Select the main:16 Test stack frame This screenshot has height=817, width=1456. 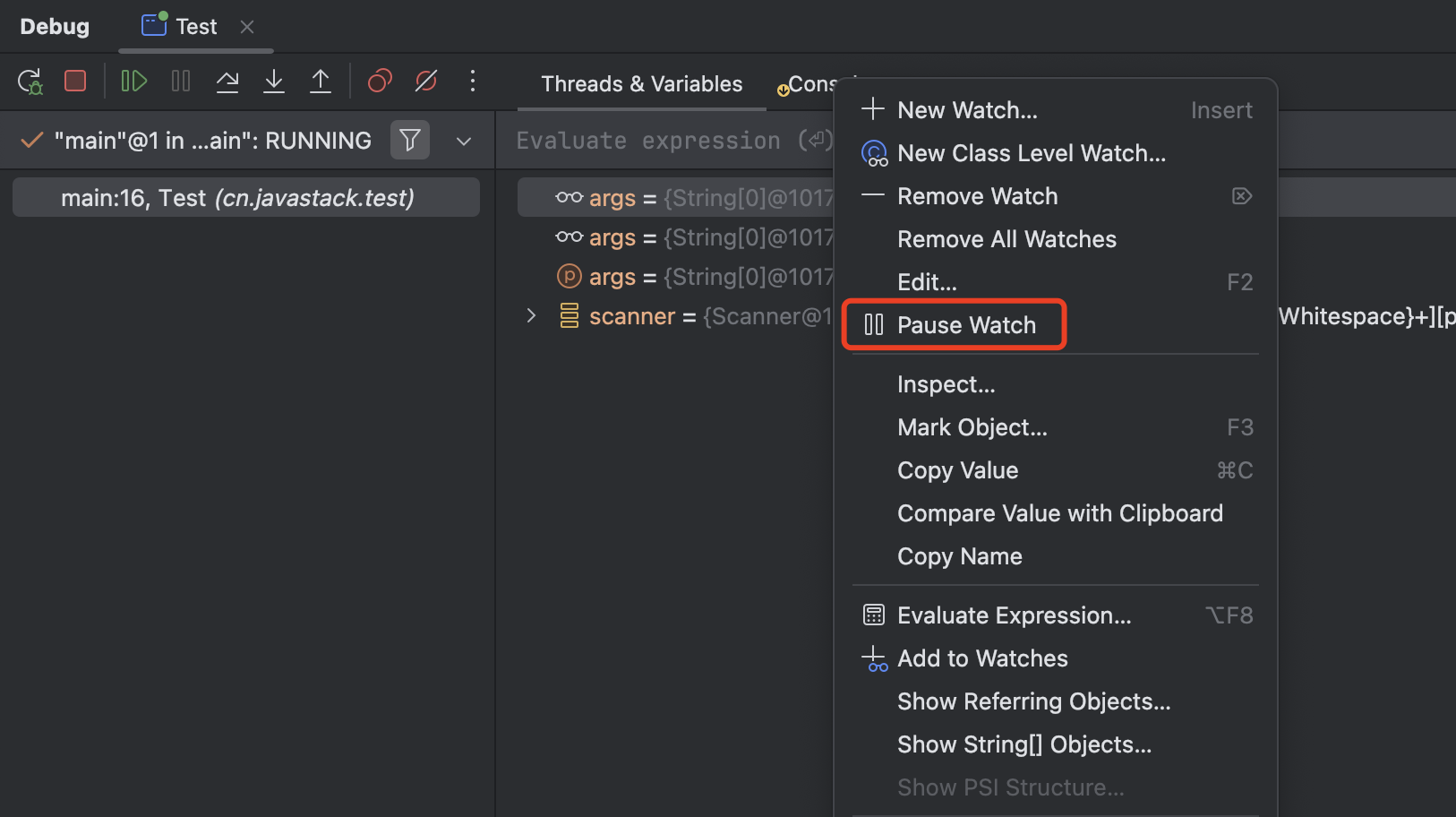237,198
